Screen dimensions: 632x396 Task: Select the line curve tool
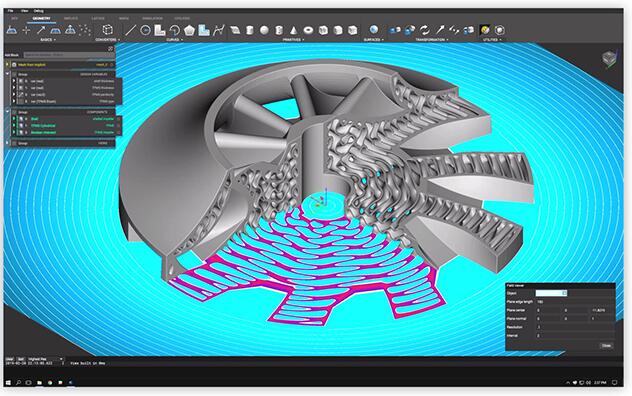coord(130,30)
